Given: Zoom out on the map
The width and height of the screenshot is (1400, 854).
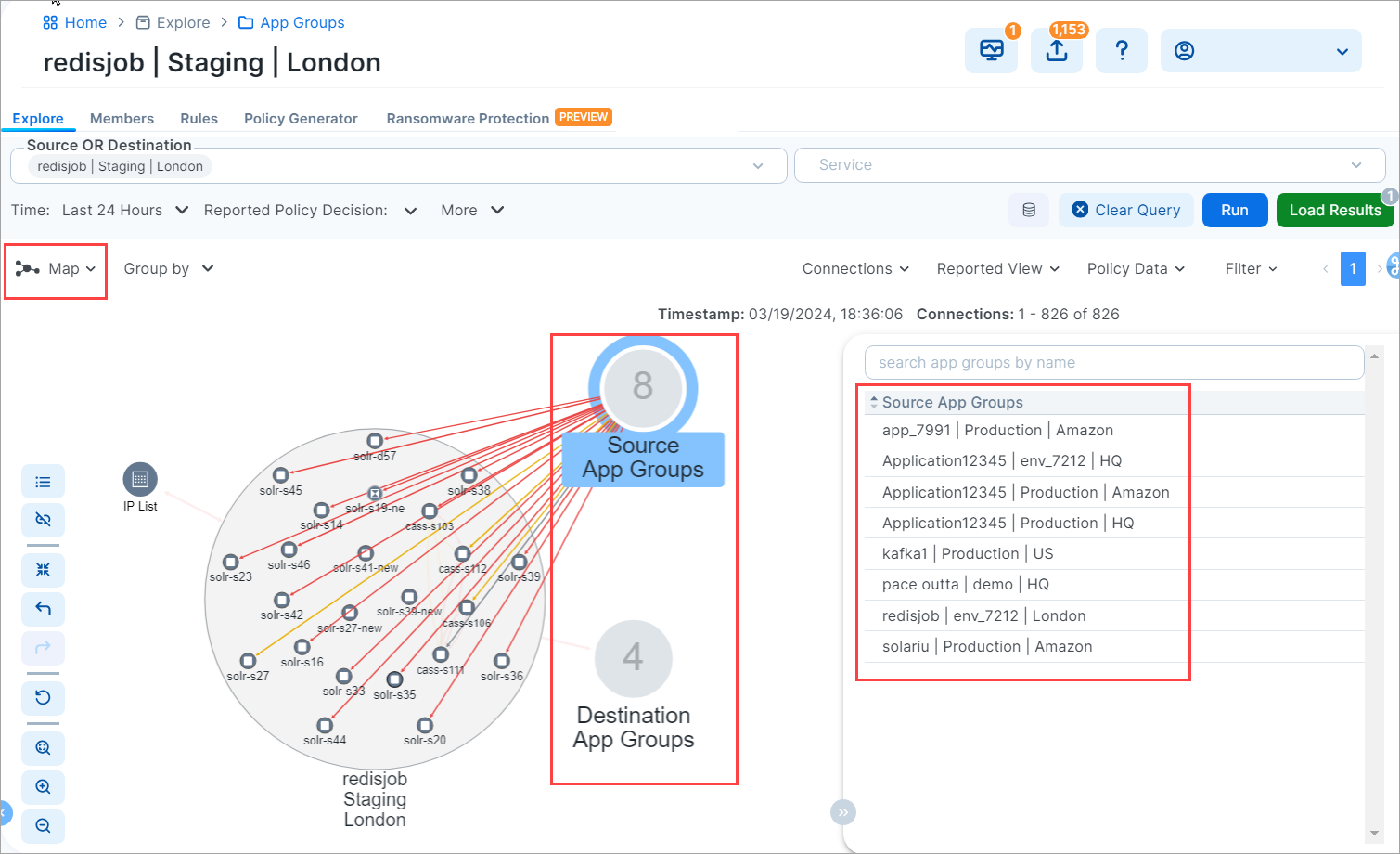Looking at the screenshot, I should coord(43,825).
